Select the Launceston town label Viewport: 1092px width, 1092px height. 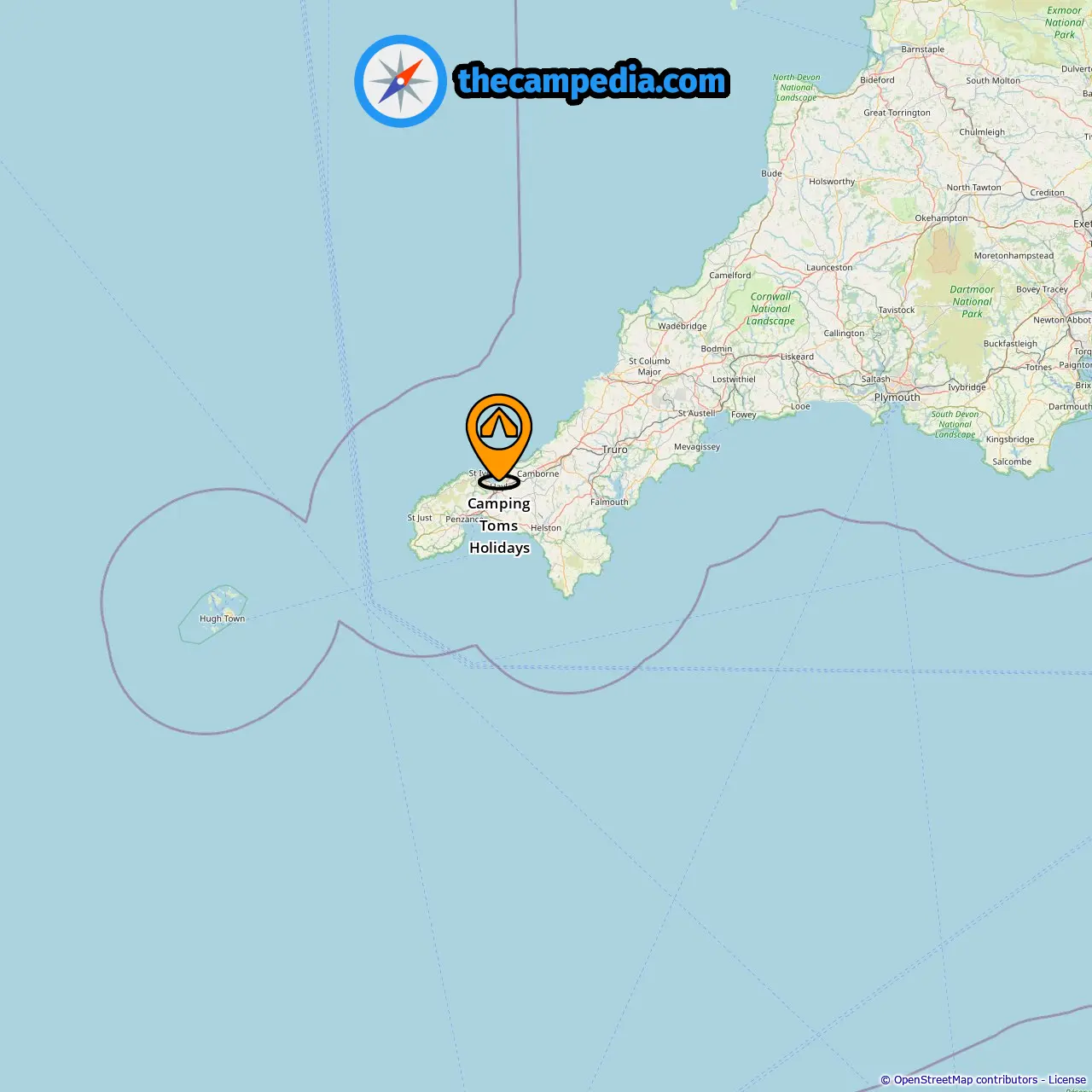[x=829, y=268]
